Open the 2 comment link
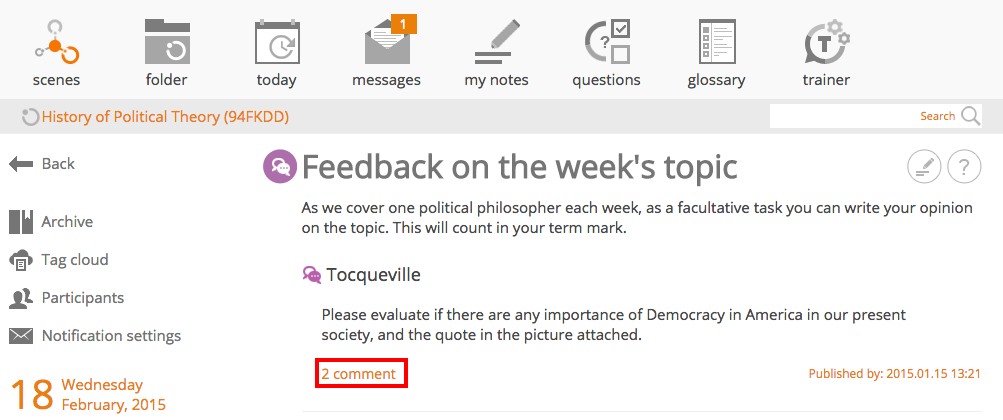Viewport: 1003px width, 420px height. (358, 374)
